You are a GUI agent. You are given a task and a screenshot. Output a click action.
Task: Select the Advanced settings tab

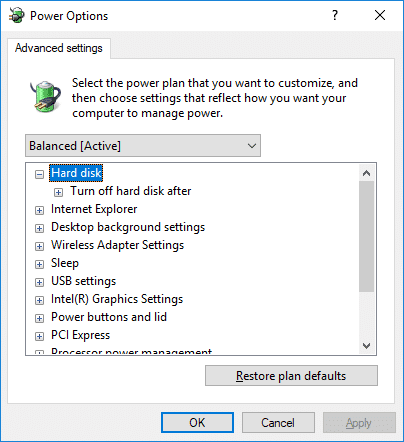pyautogui.click(x=59, y=48)
